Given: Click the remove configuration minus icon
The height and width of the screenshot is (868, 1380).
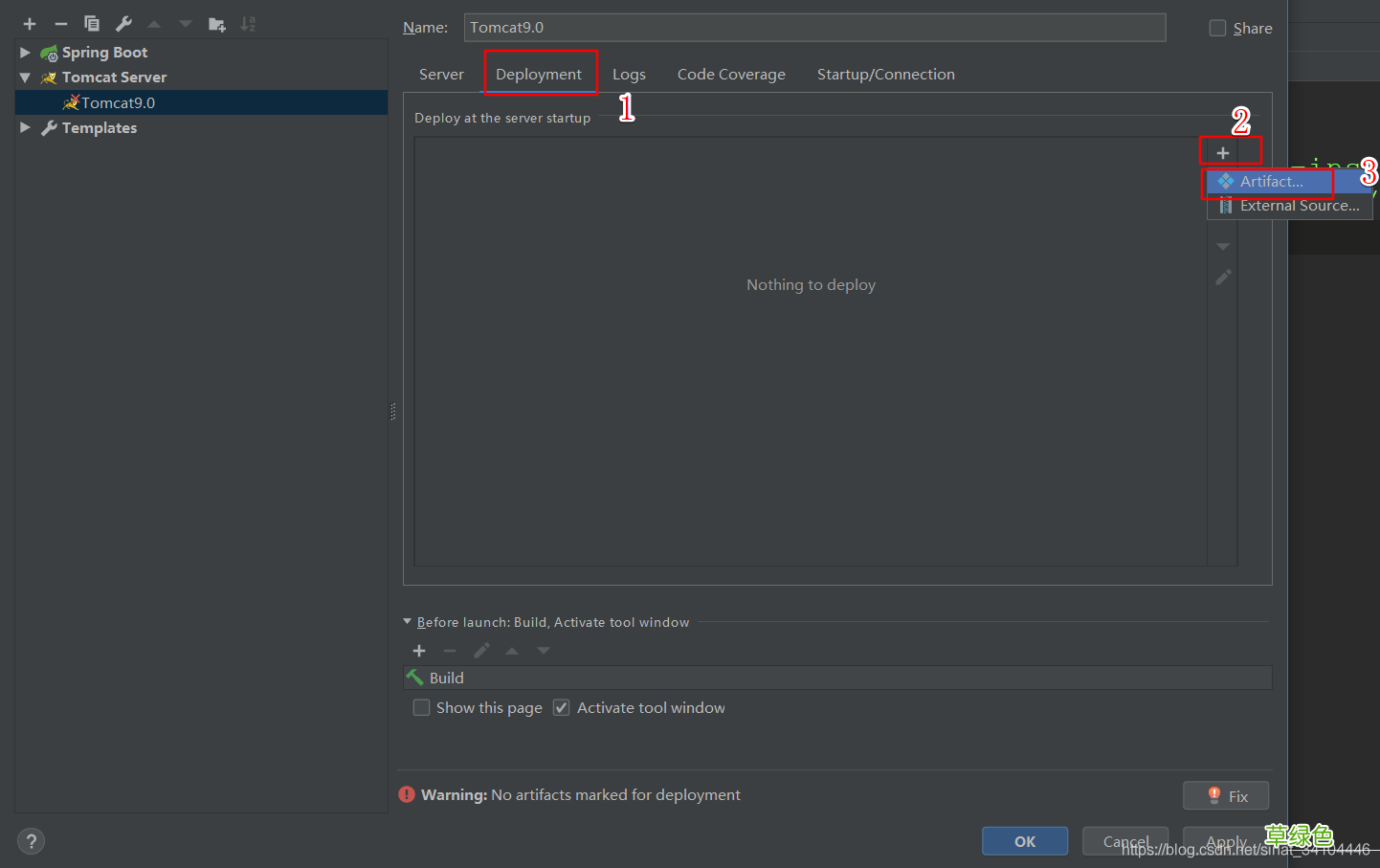Looking at the screenshot, I should (x=61, y=24).
